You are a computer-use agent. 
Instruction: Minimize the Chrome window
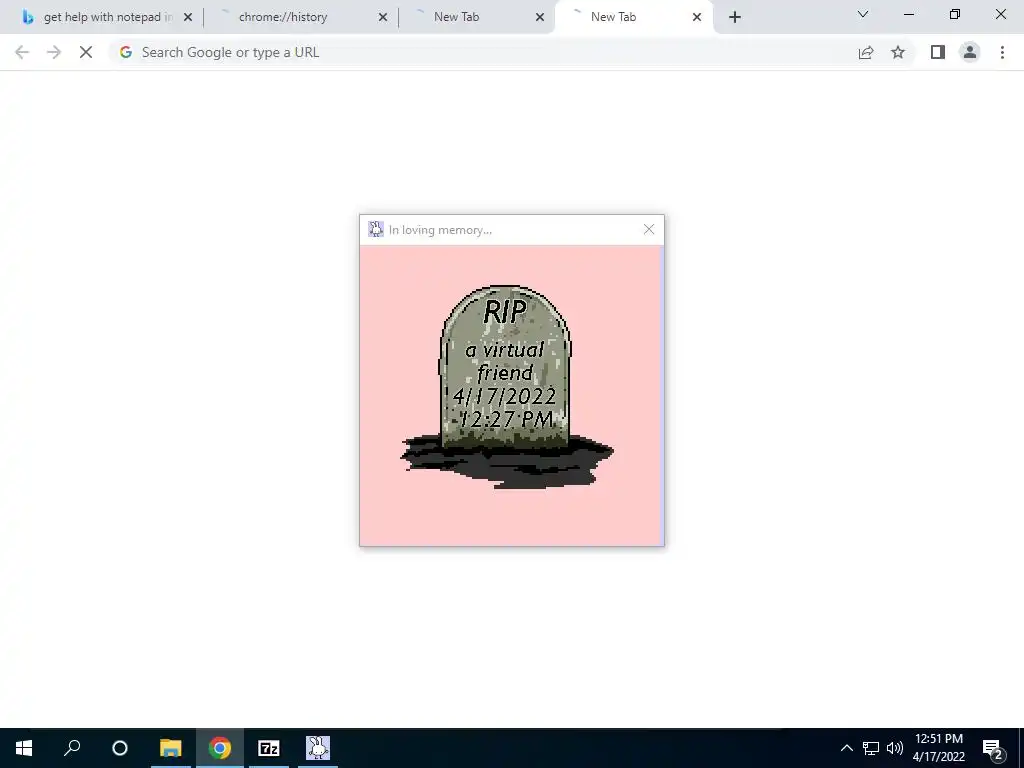click(908, 14)
